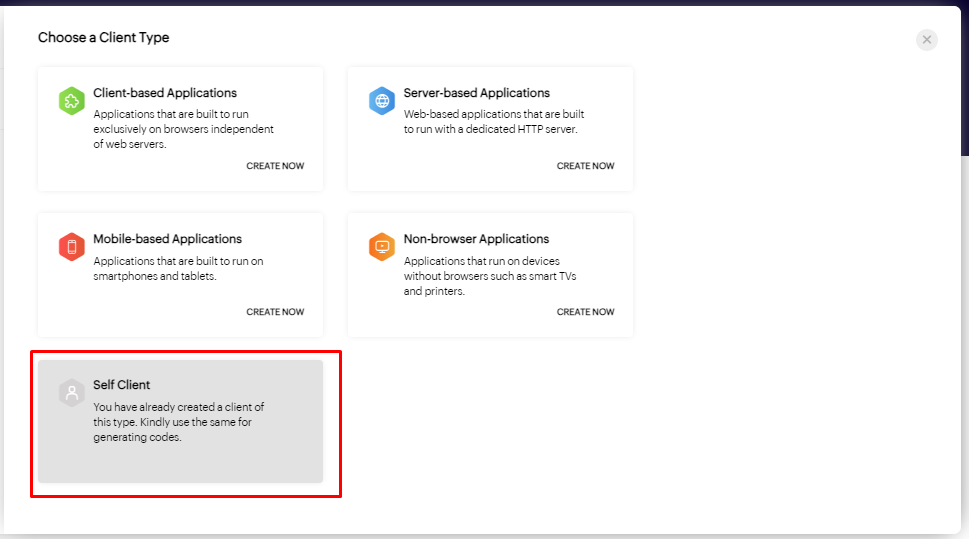Click the Server-based description about dedicated HTTP server

[493, 122]
